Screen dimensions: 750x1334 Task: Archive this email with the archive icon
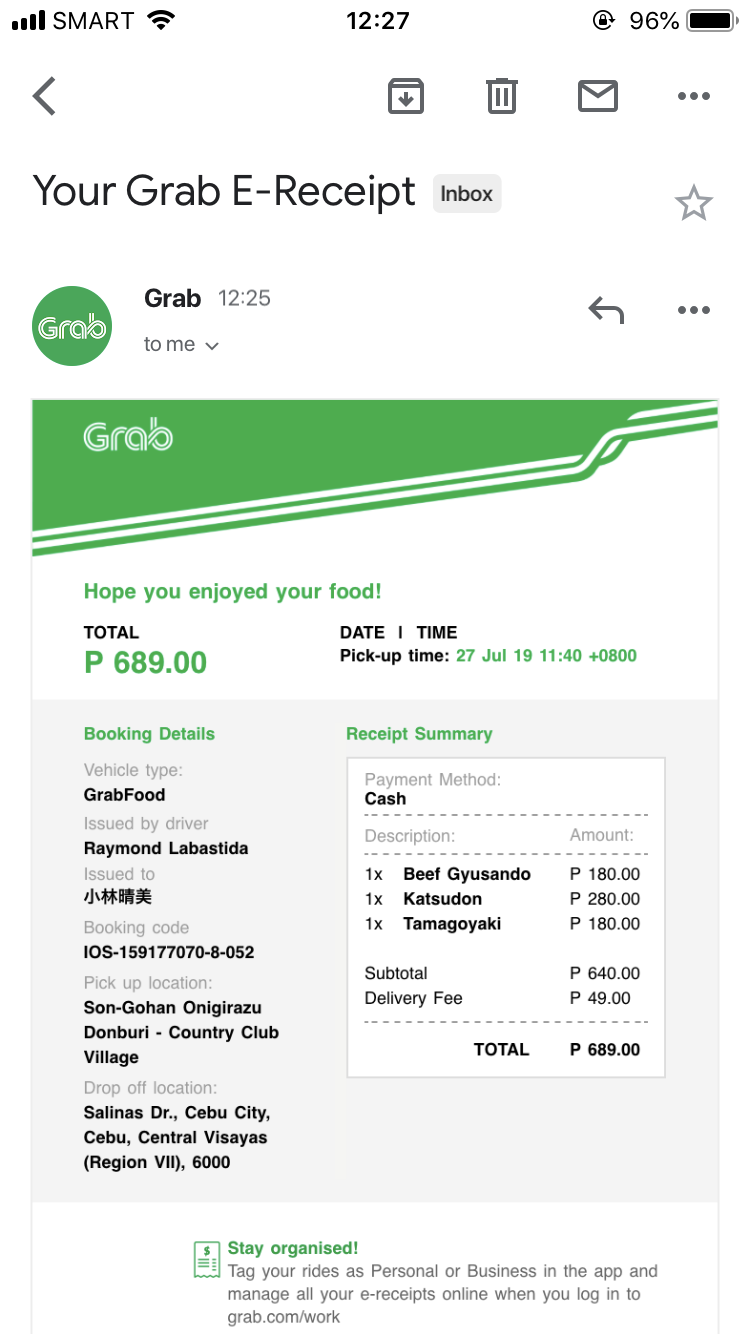coord(406,96)
